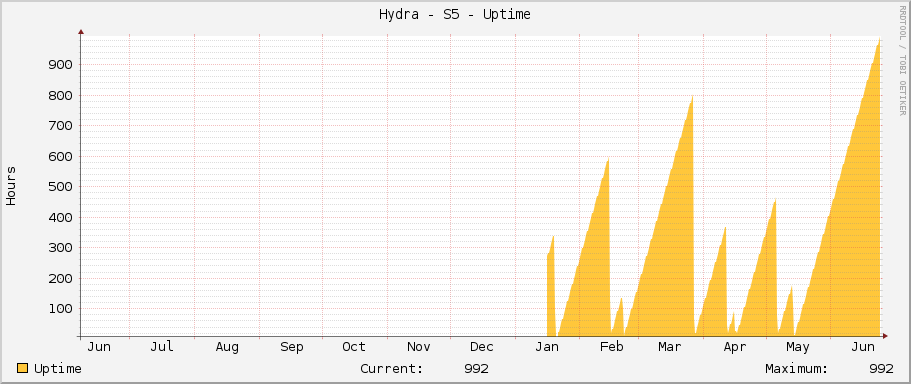Click the y-axis value 400
The width and height of the screenshot is (911, 384).
coord(60,217)
